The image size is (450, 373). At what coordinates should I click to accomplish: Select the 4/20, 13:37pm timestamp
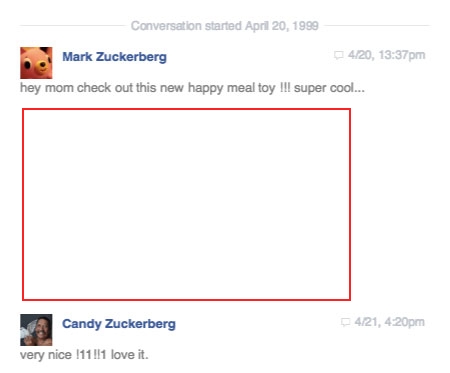point(387,55)
